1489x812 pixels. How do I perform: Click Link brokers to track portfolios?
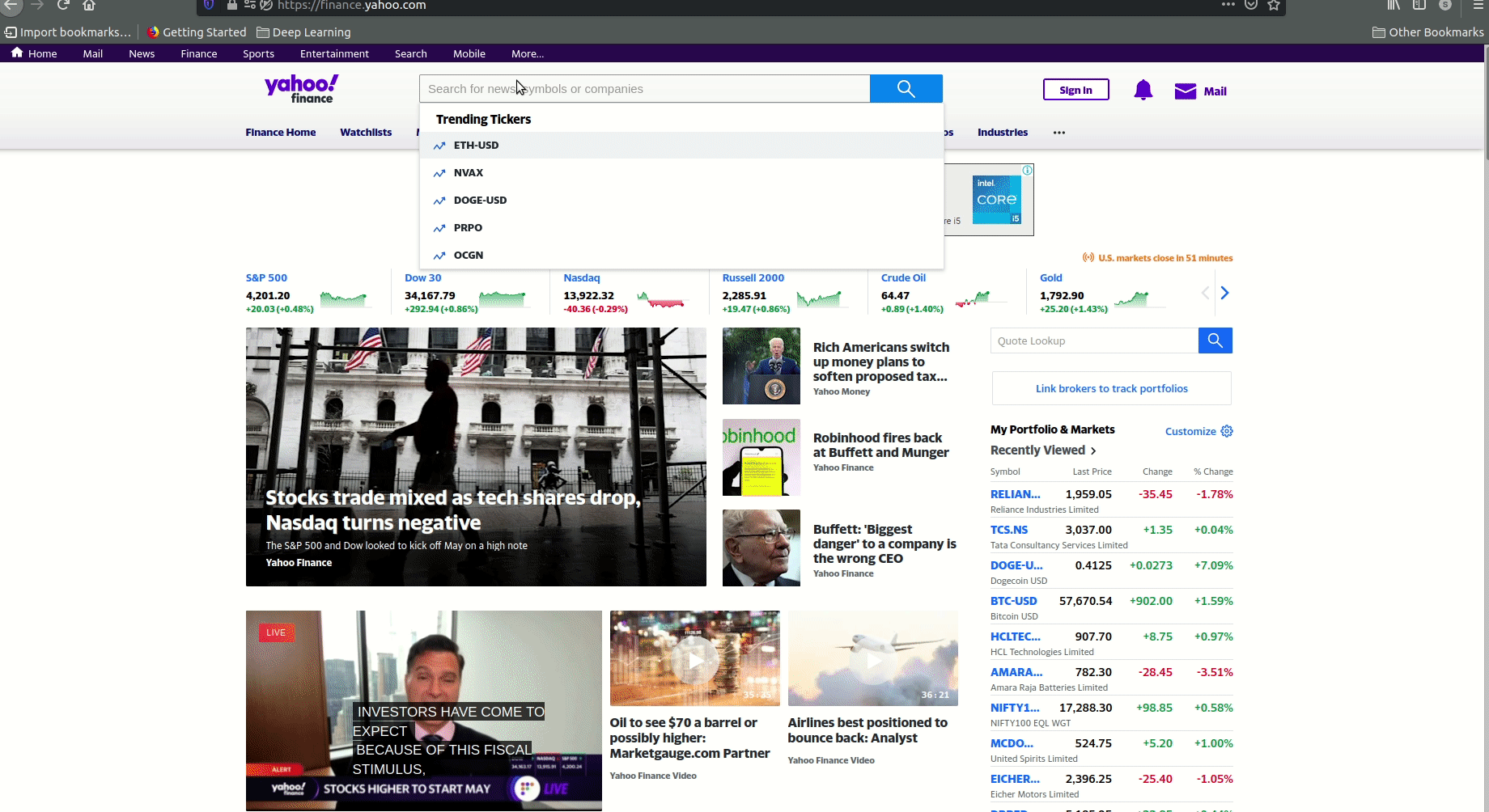1112,389
